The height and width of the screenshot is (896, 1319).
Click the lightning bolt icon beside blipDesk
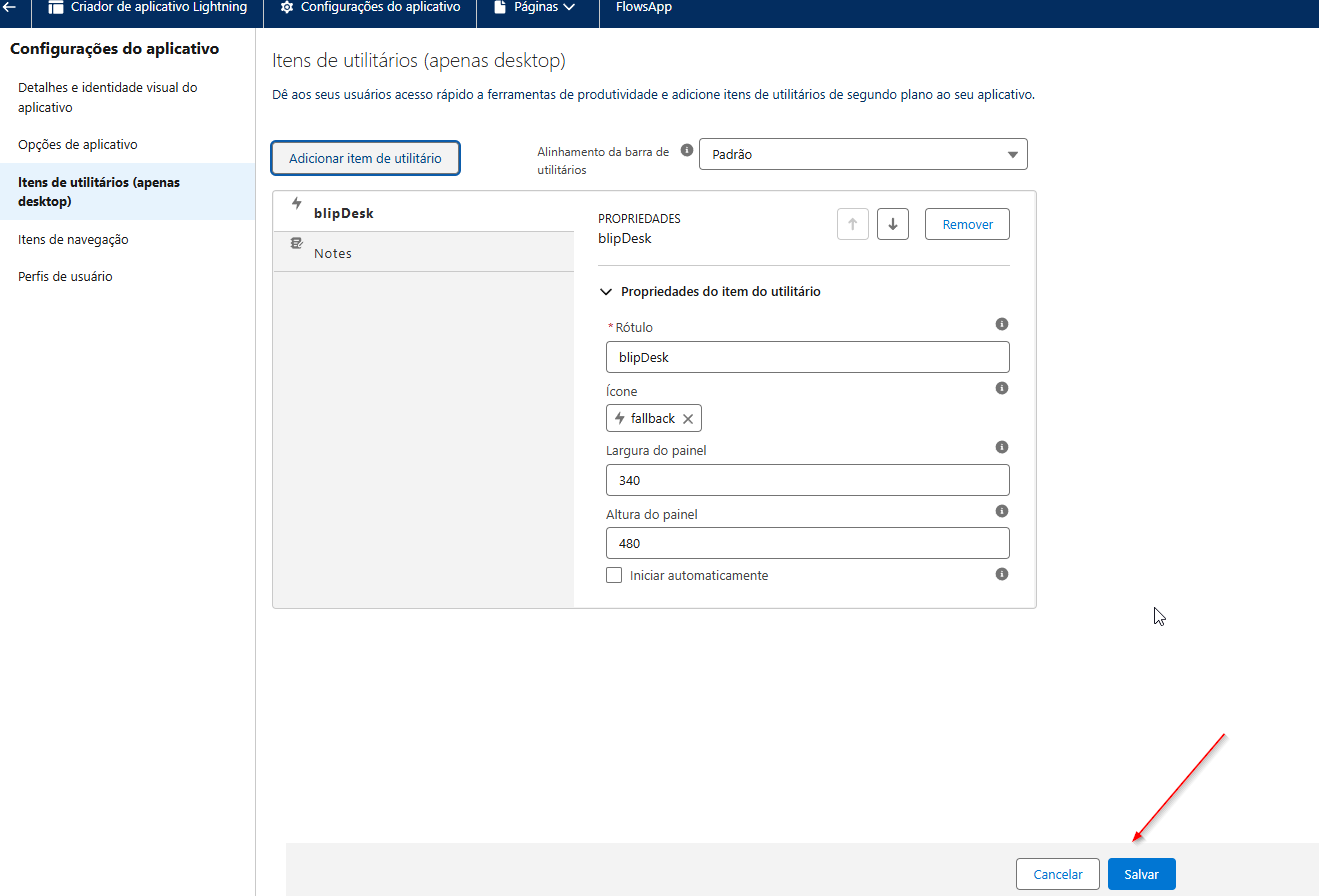click(296, 203)
